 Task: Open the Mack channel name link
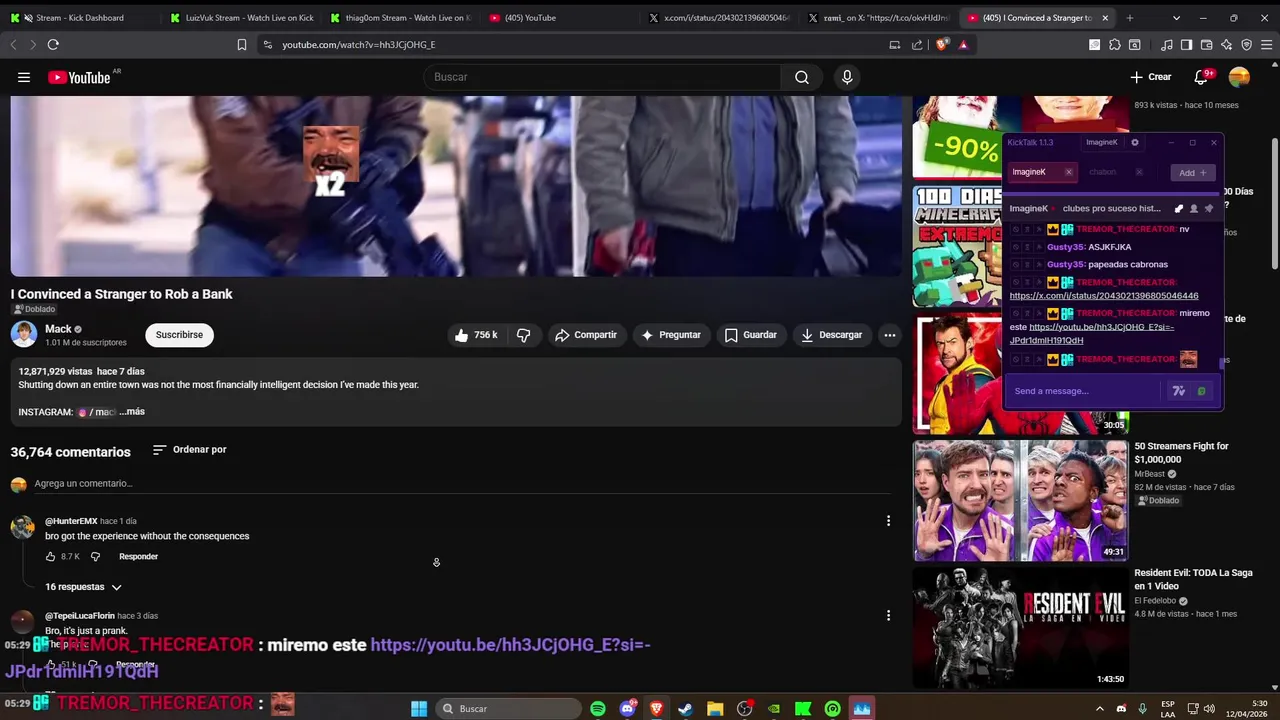[x=58, y=329]
